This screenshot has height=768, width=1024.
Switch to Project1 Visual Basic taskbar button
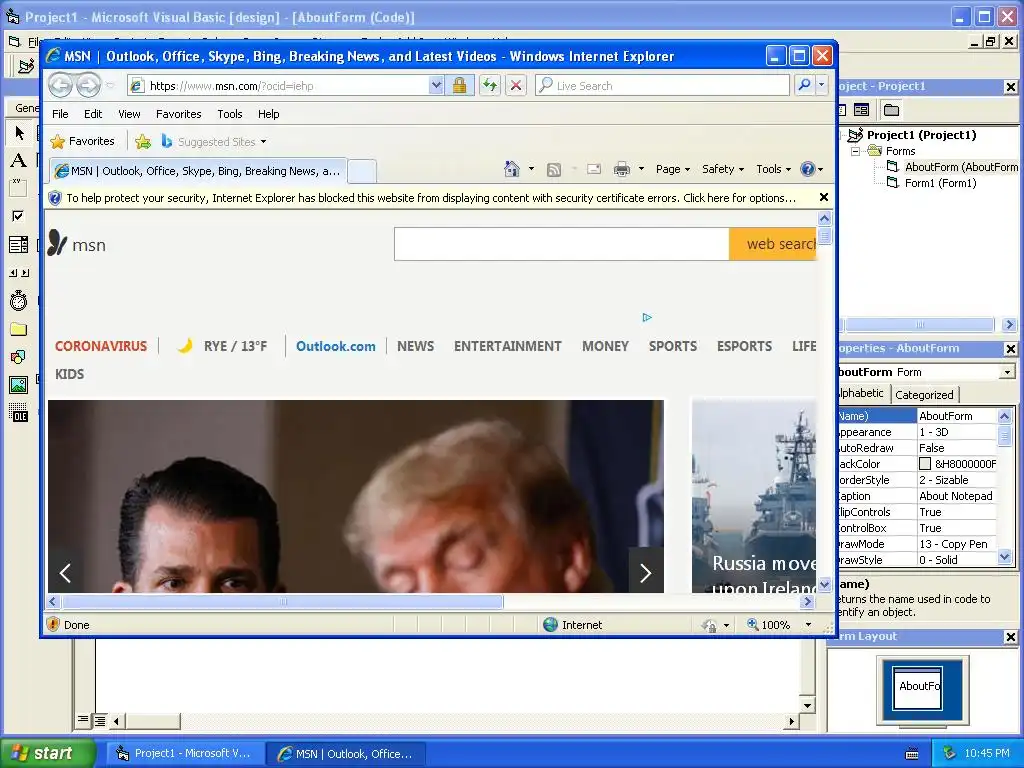pos(183,753)
